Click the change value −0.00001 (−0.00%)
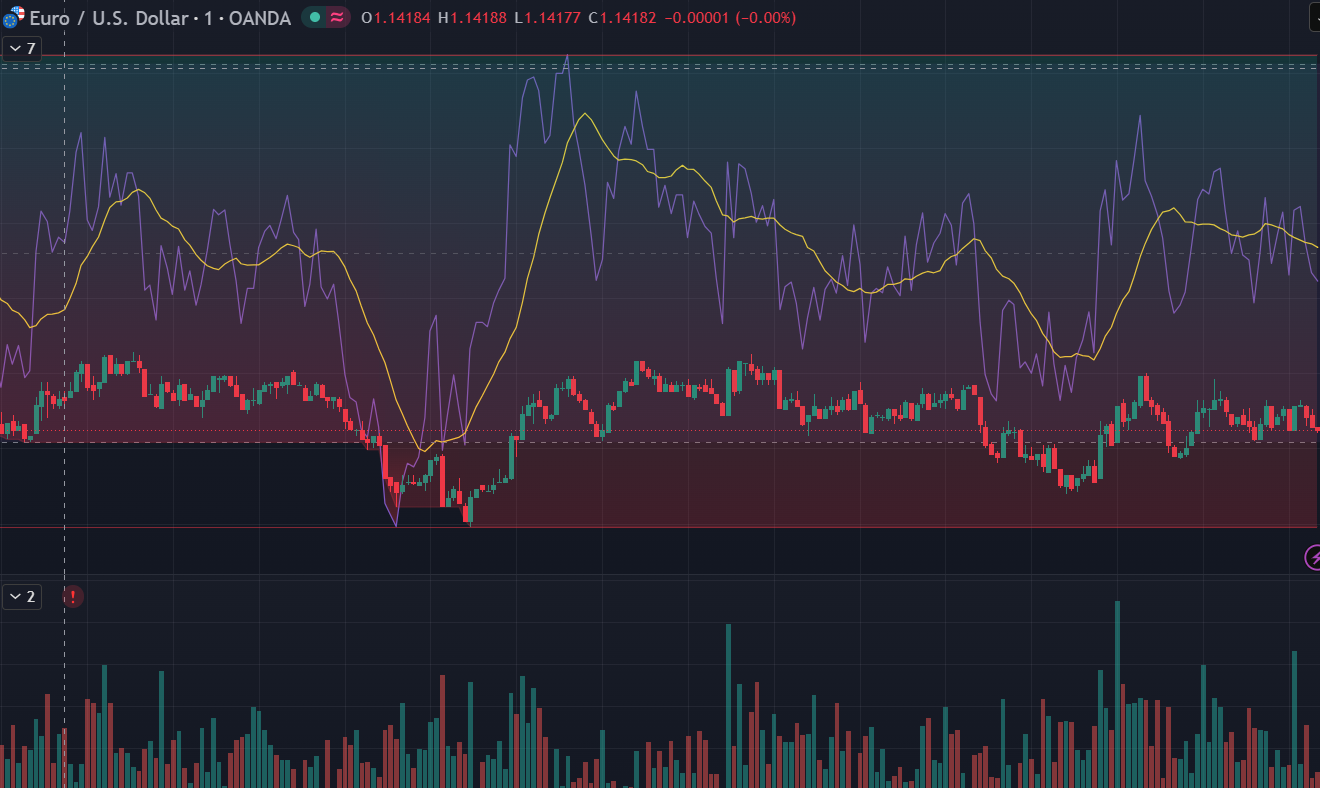Viewport: 1320px width, 788px height. pyautogui.click(x=730, y=18)
